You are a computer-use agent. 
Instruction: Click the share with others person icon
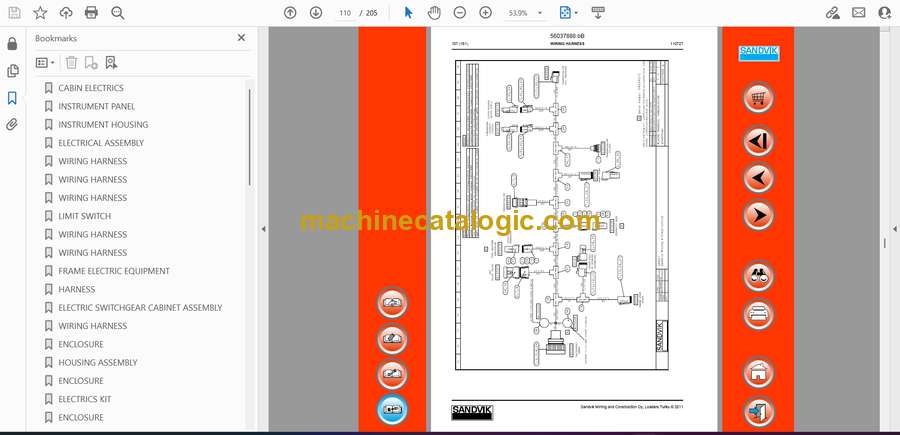pyautogui.click(x=885, y=13)
